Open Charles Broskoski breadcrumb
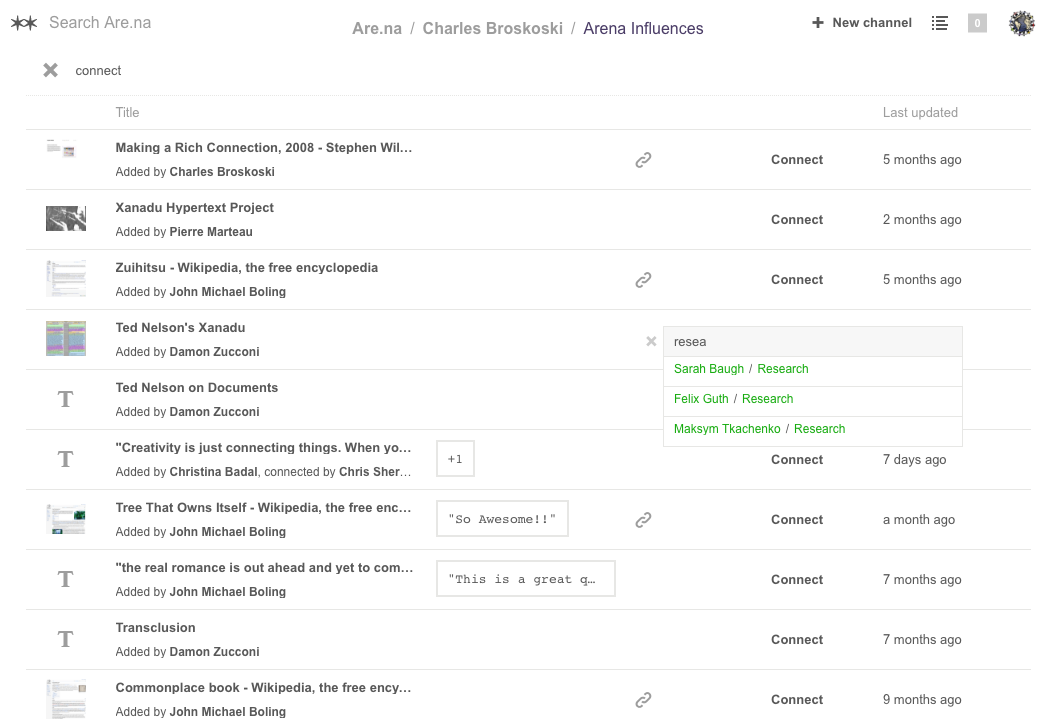 (492, 28)
